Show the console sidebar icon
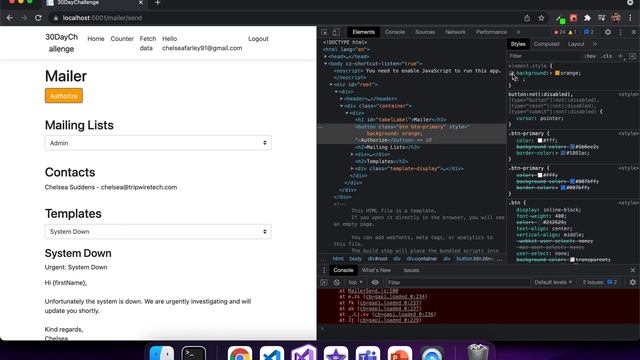The image size is (640, 360). click(x=324, y=282)
